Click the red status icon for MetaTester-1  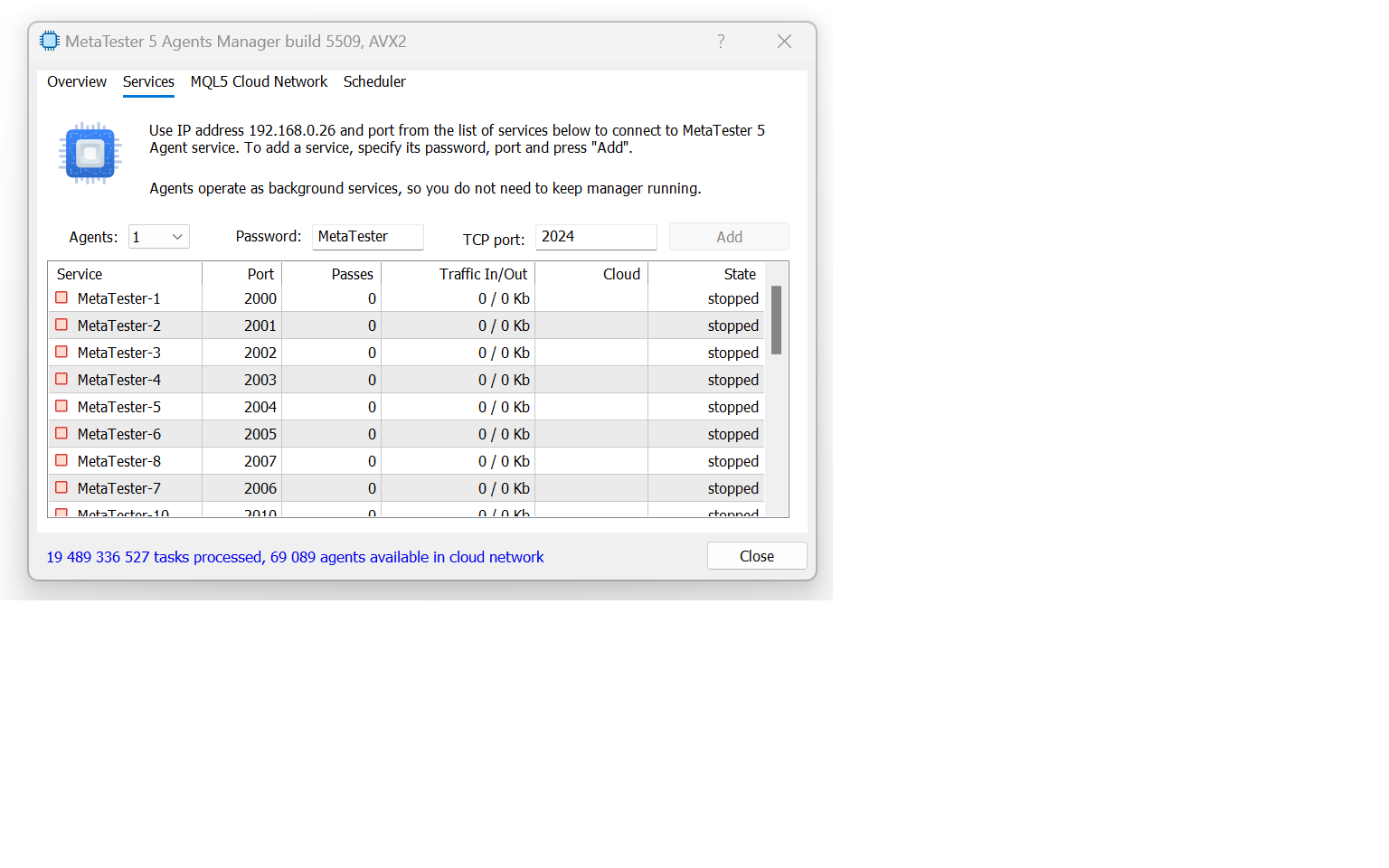(61, 297)
